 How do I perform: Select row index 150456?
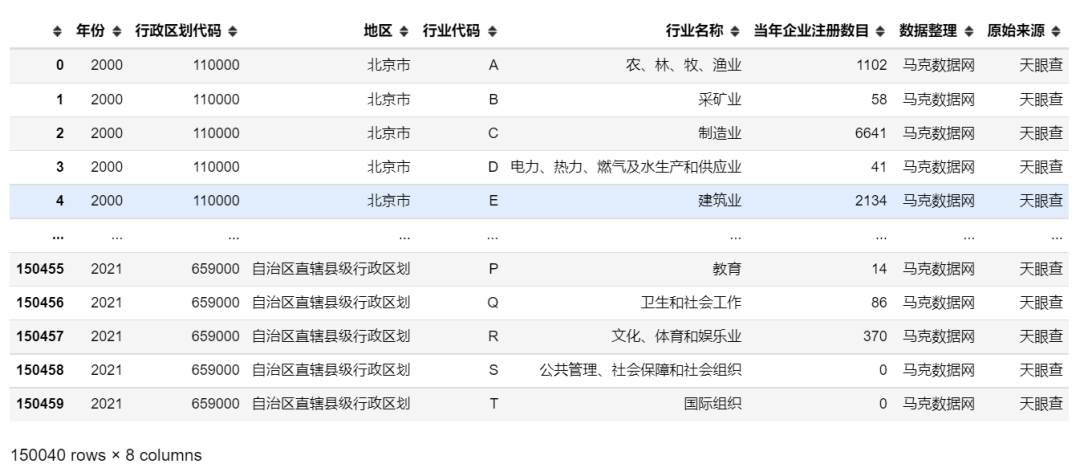pyautogui.click(x=40, y=303)
